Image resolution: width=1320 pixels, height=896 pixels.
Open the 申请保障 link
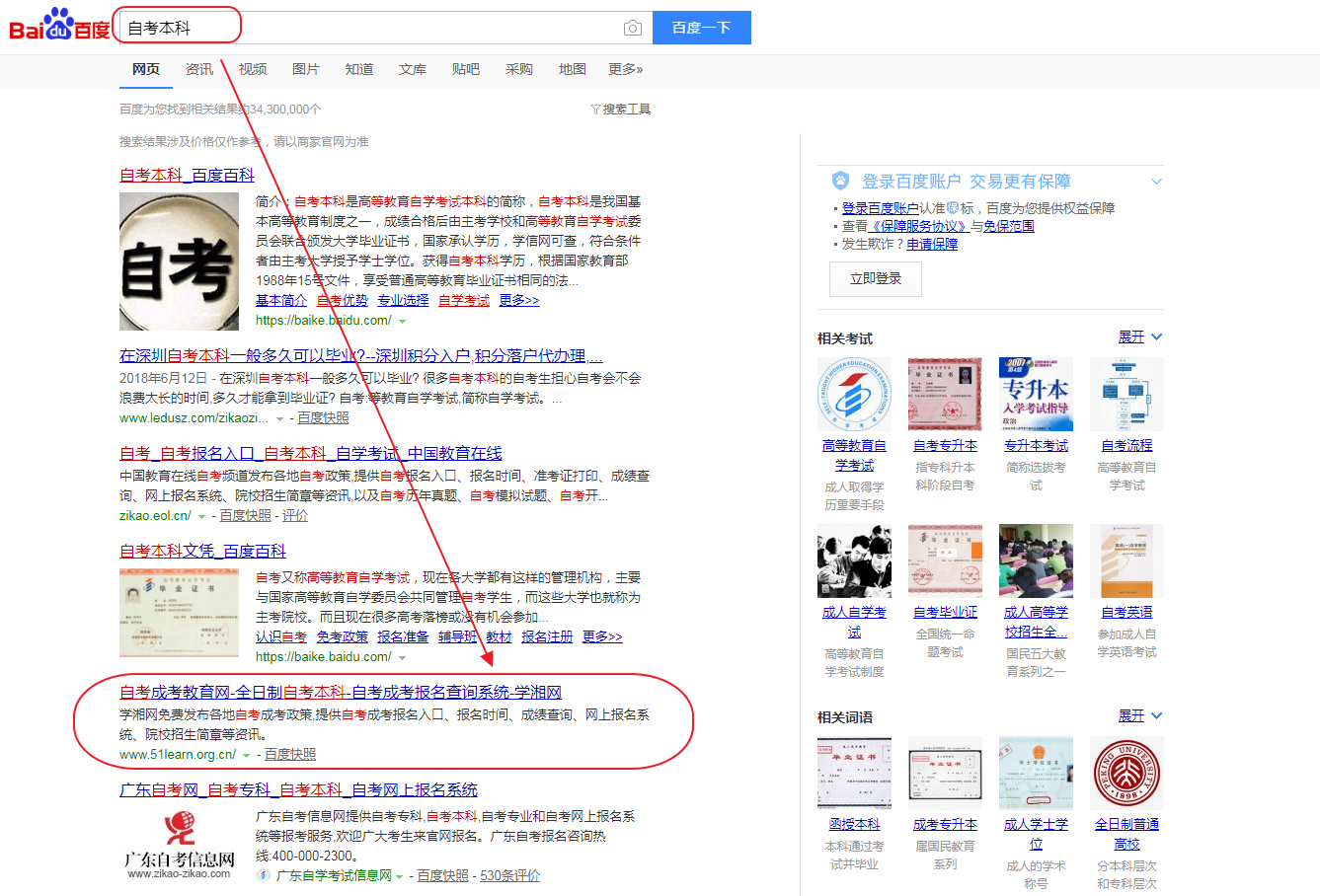[x=932, y=244]
